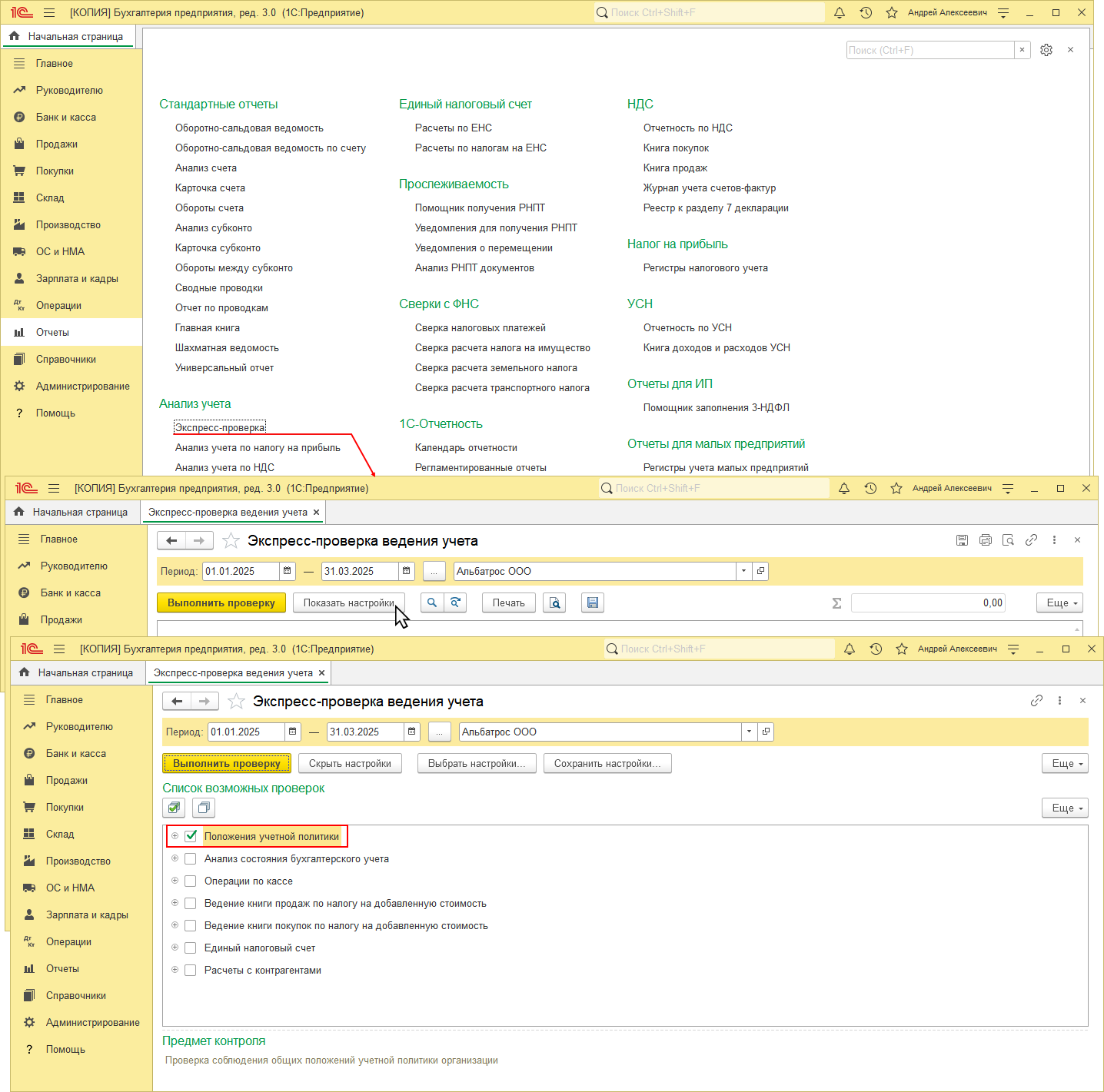Click start date field 01.01.2025 in bottom window
The image size is (1104, 1092).
pyautogui.click(x=247, y=732)
